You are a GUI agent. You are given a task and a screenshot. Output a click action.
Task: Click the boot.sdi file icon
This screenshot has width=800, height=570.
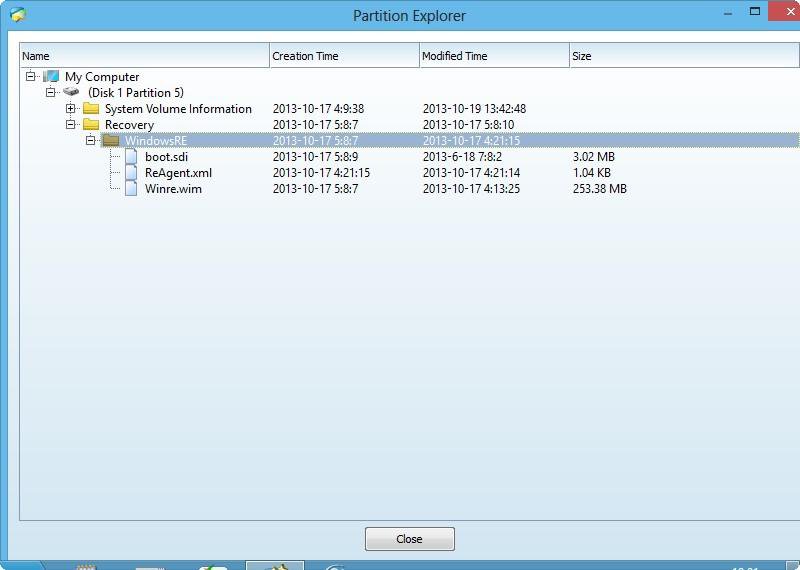[x=131, y=157]
